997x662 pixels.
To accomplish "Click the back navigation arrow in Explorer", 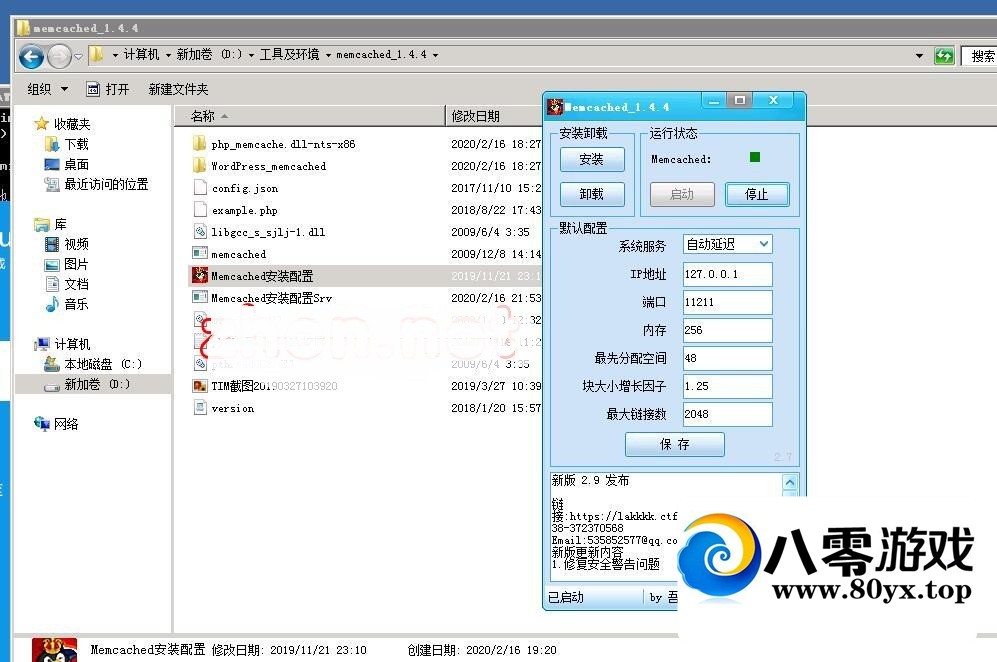I will point(31,56).
